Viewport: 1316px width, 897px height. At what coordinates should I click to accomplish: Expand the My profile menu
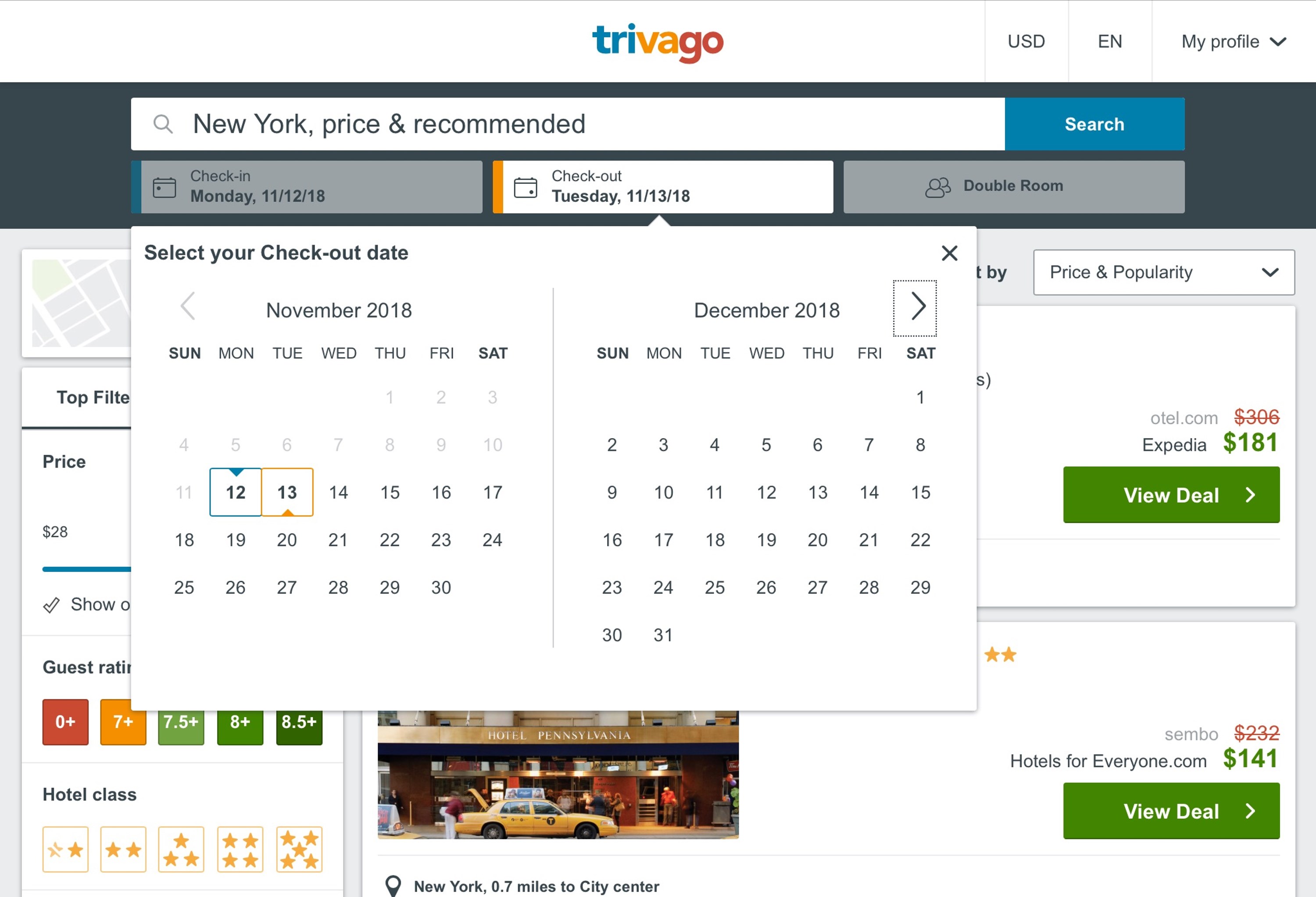point(1233,41)
